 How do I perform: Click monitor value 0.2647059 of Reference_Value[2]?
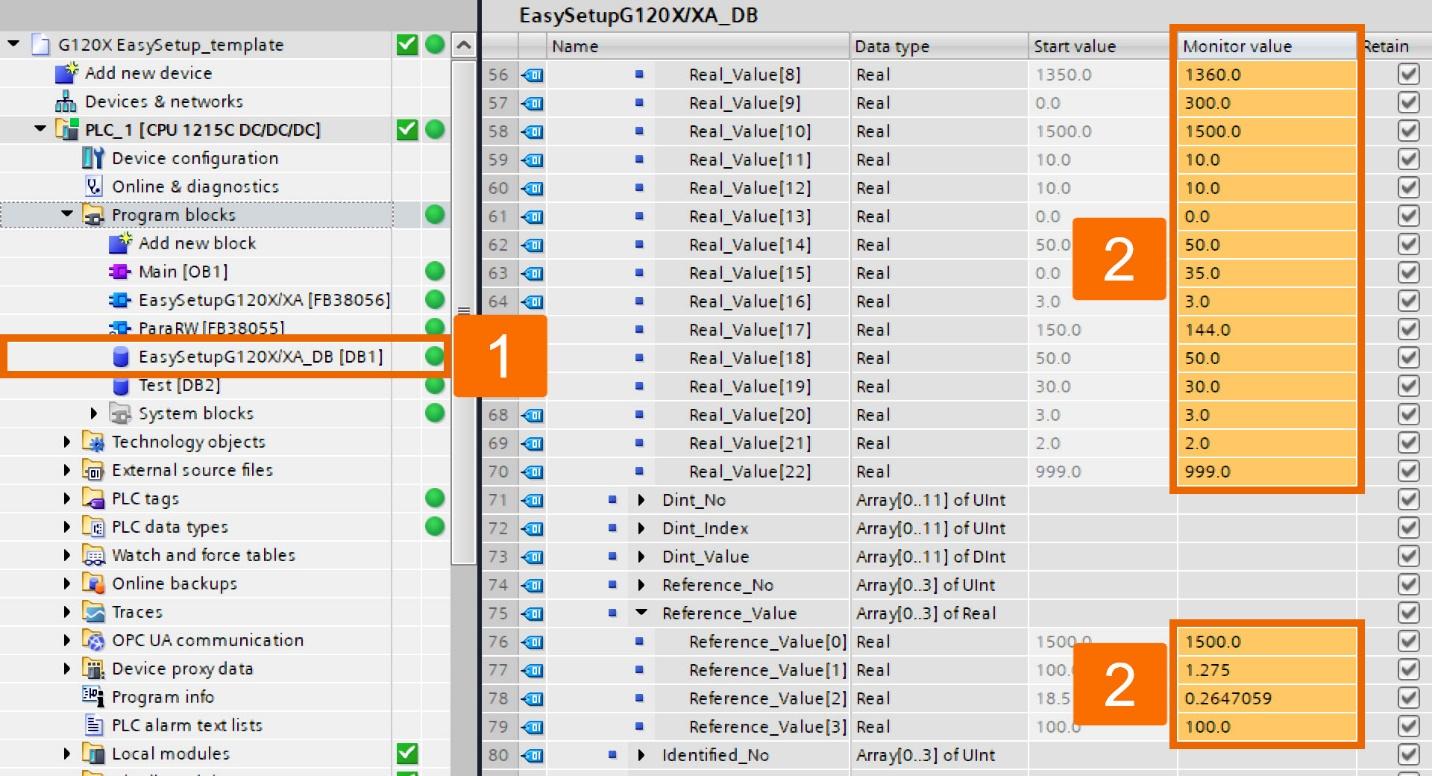(x=1266, y=698)
